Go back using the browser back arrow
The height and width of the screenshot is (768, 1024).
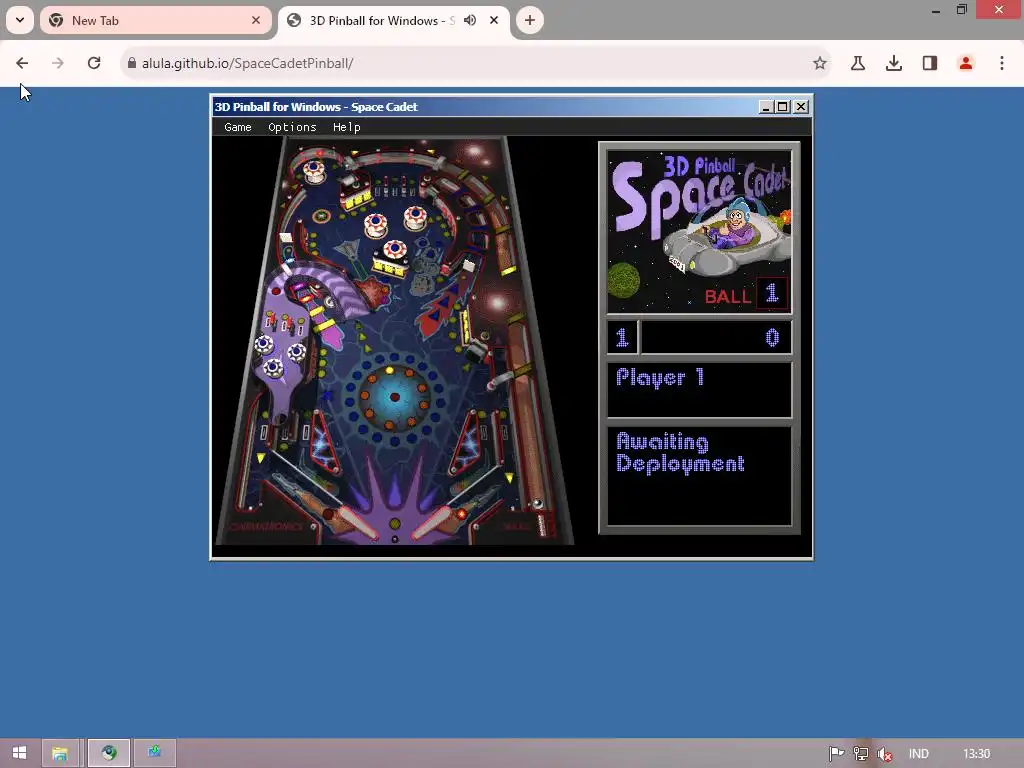click(22, 63)
